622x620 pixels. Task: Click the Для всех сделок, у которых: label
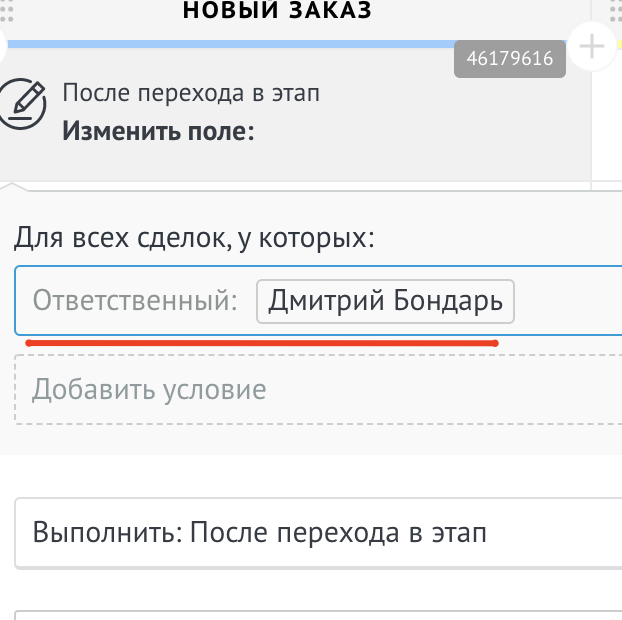click(x=194, y=238)
